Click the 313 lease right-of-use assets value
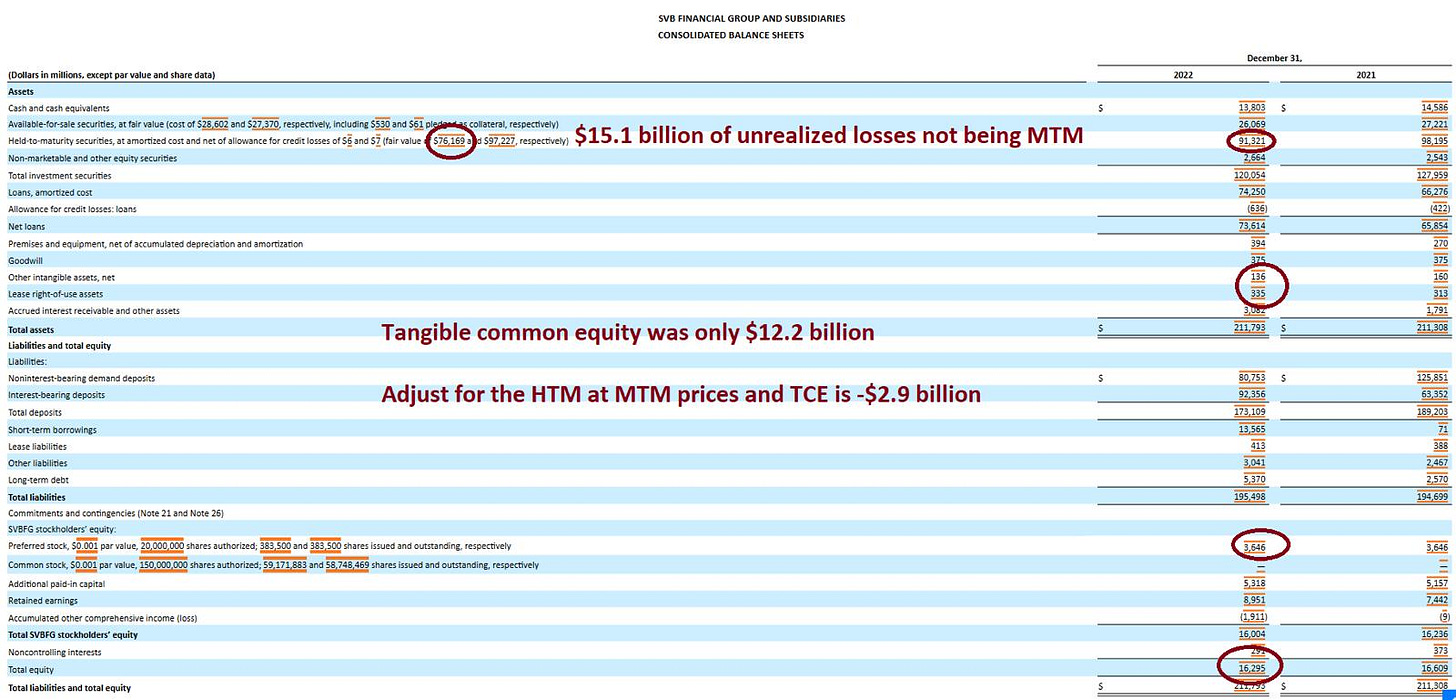 pos(1440,294)
